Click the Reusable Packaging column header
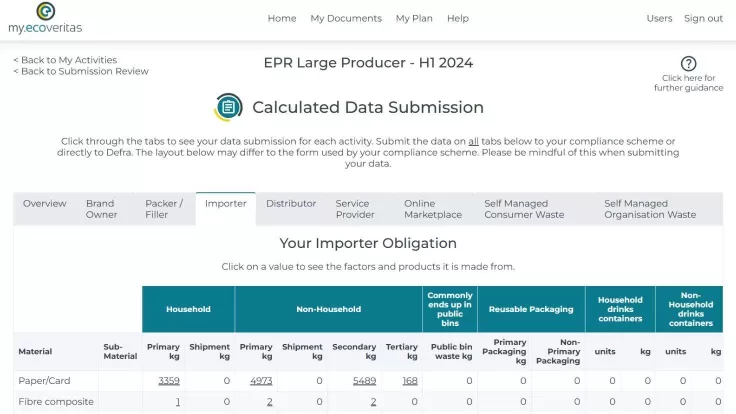Viewport: 736px width, 414px height. pyautogui.click(x=531, y=309)
